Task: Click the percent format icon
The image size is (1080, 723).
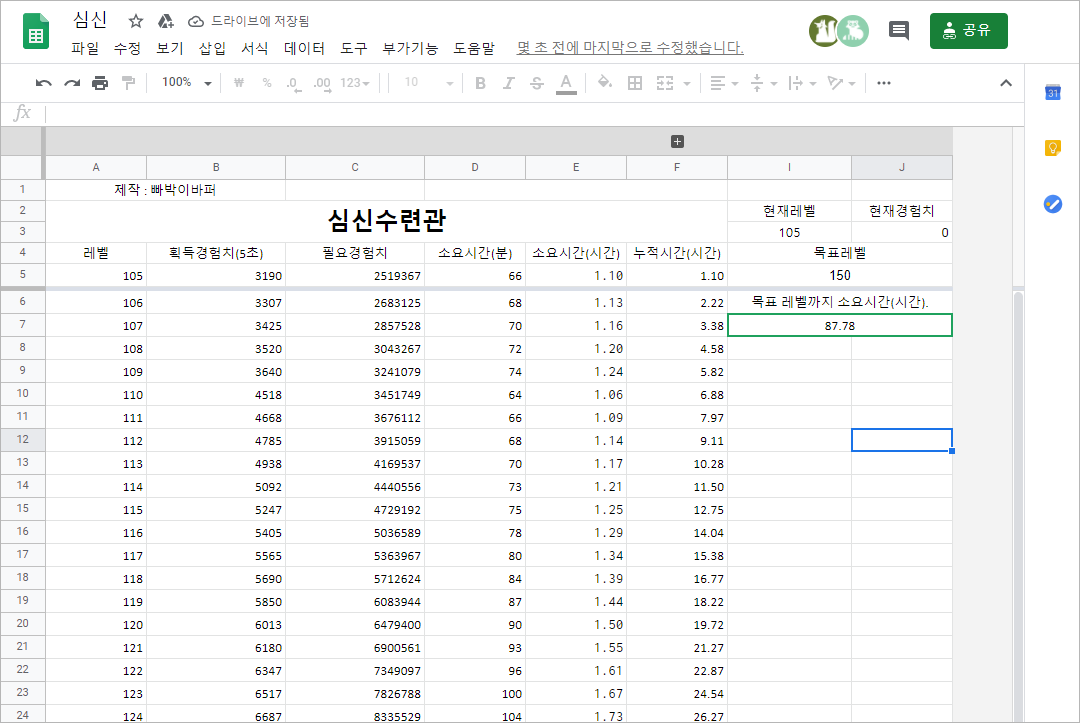Action: (267, 83)
